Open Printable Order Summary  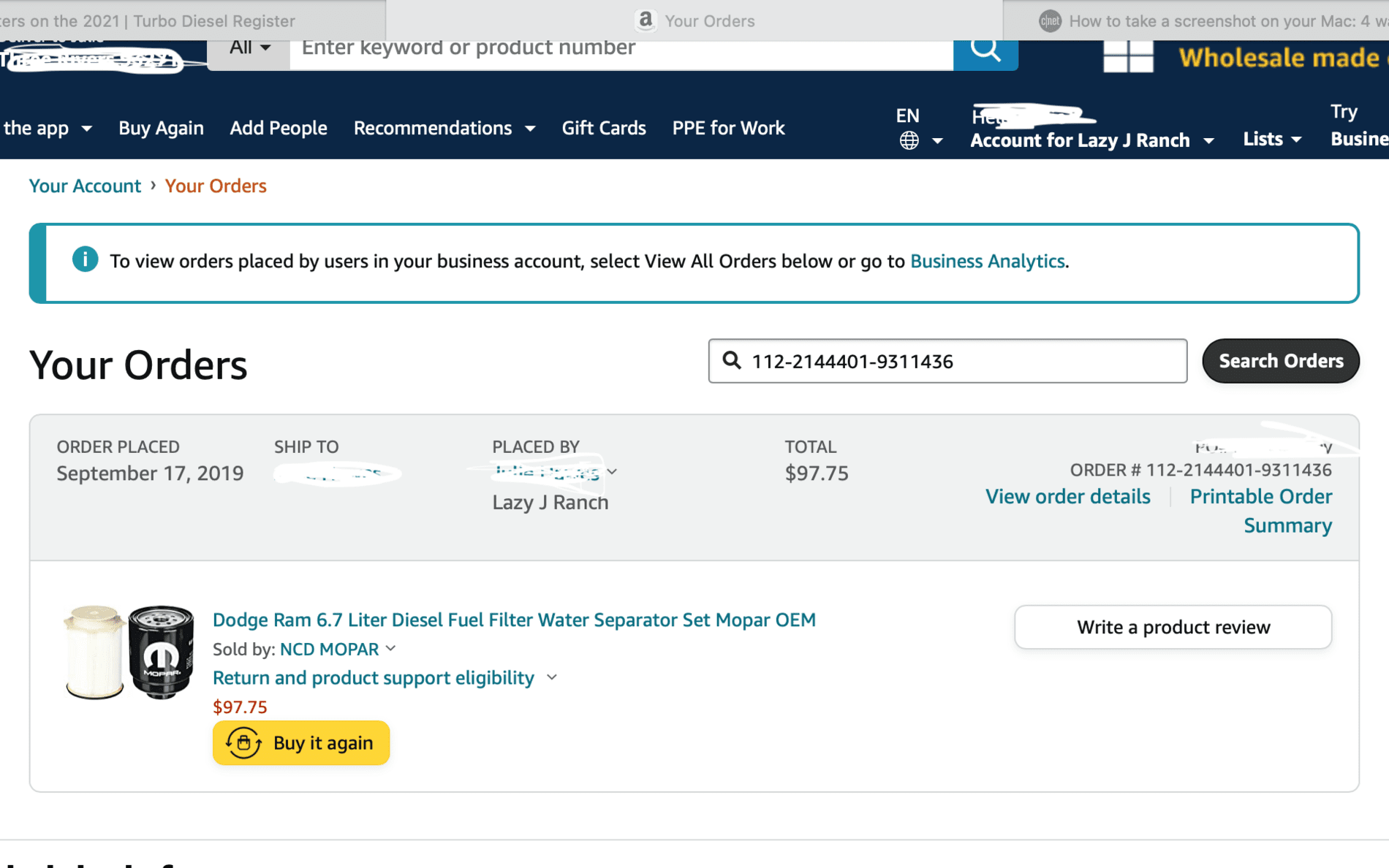tap(1260, 511)
